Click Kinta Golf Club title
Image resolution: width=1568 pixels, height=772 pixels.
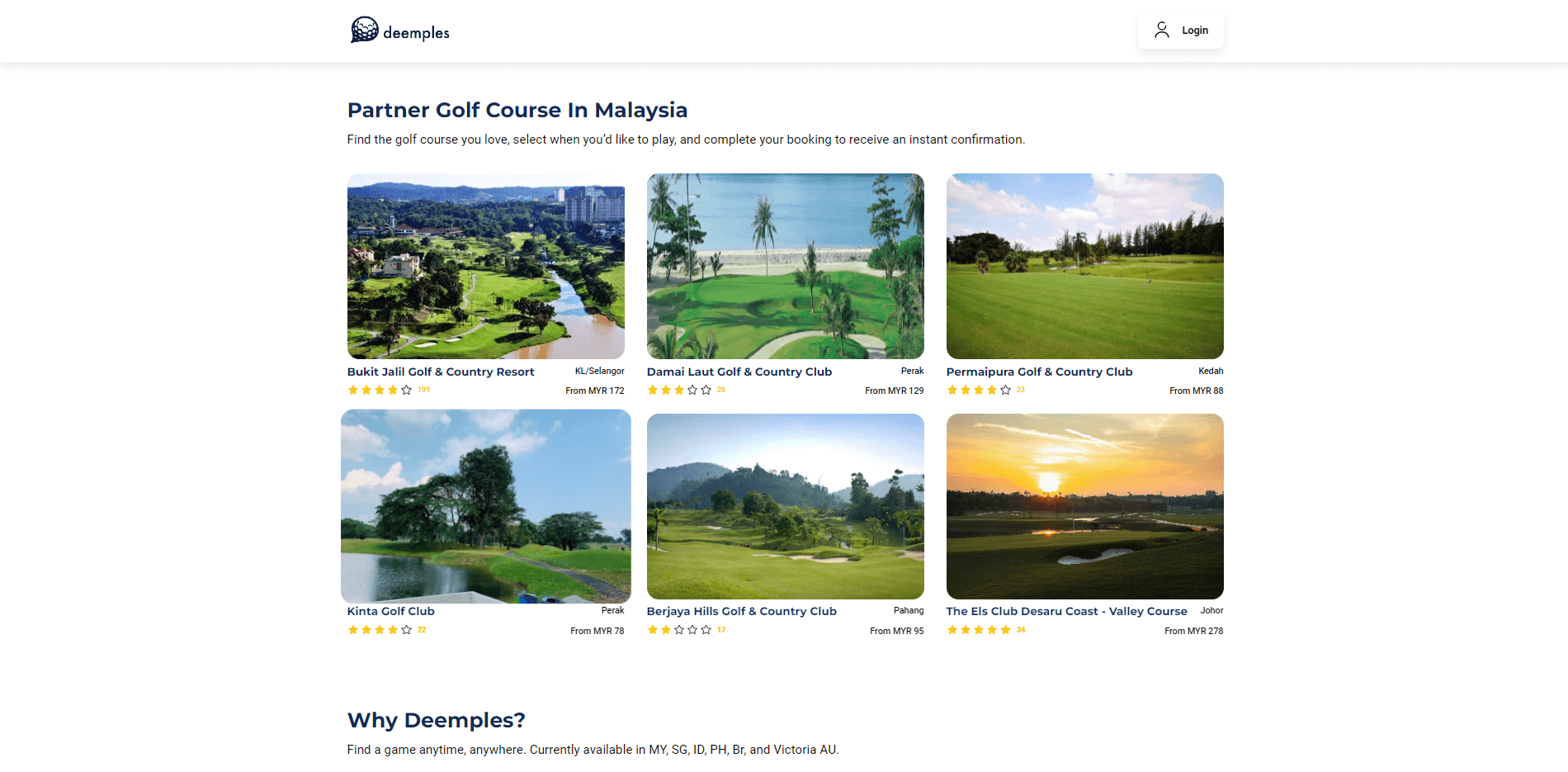tap(391, 612)
